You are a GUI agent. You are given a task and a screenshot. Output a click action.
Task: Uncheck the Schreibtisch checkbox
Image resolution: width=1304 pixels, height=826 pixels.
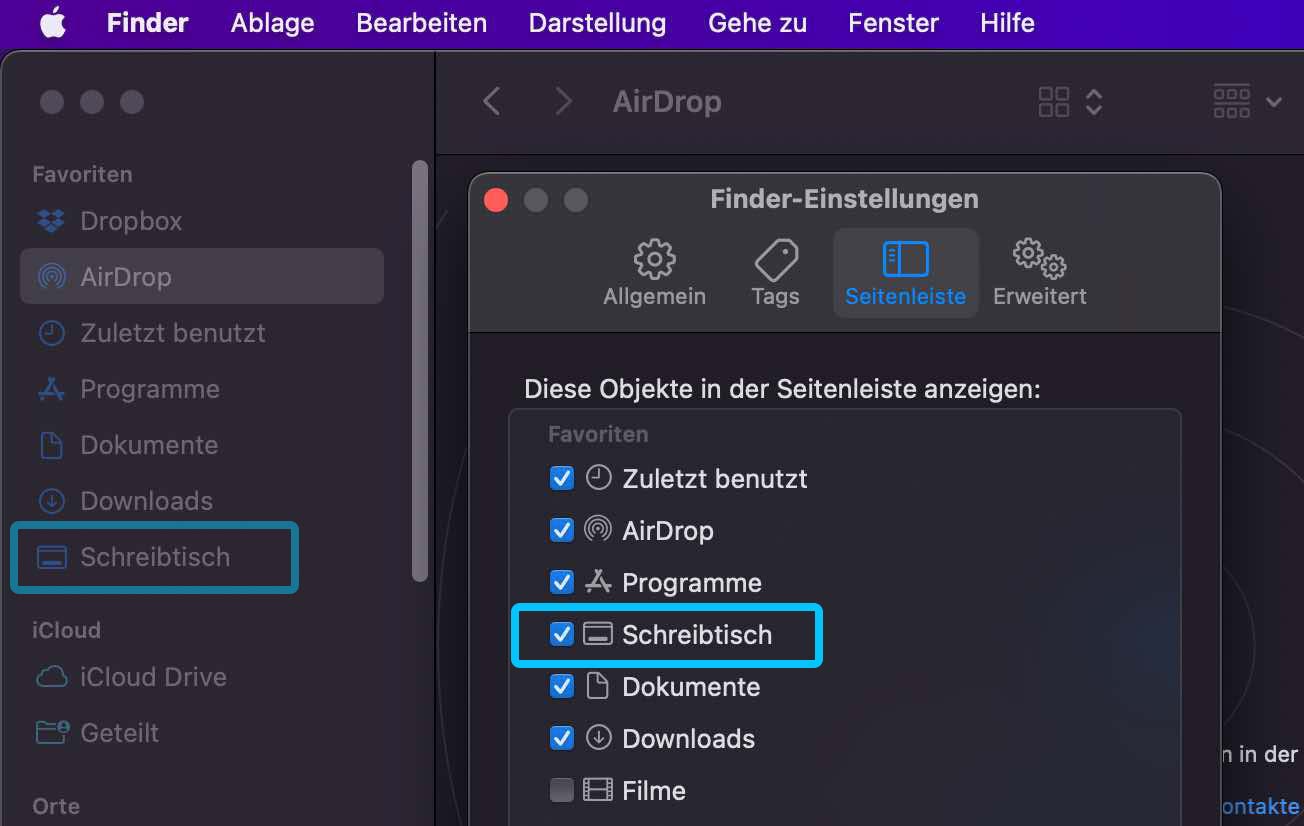562,634
